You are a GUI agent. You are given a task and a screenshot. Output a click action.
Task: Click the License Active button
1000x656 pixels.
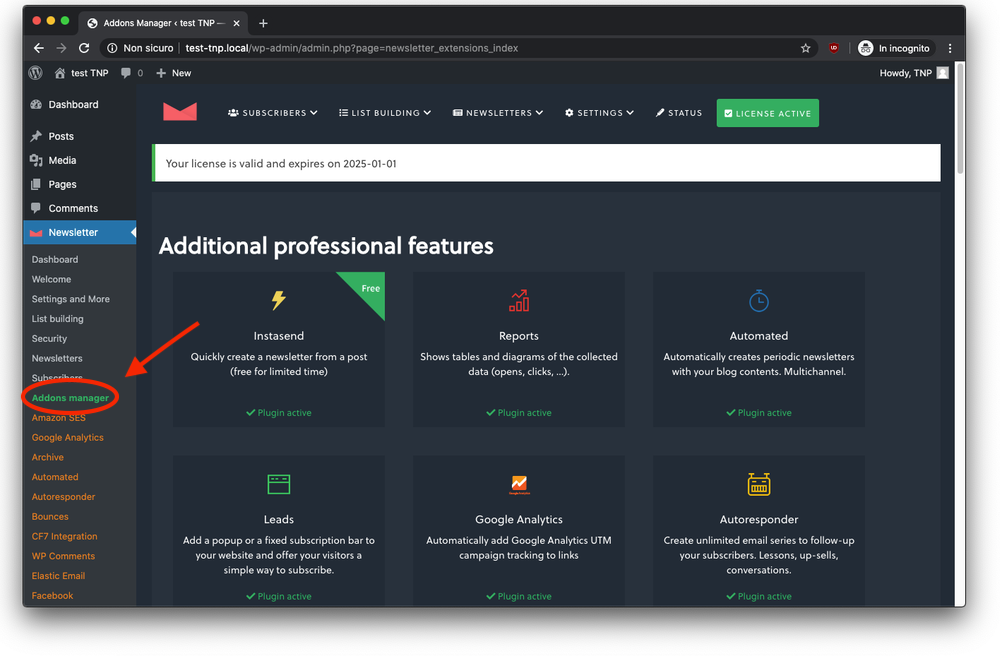767,113
